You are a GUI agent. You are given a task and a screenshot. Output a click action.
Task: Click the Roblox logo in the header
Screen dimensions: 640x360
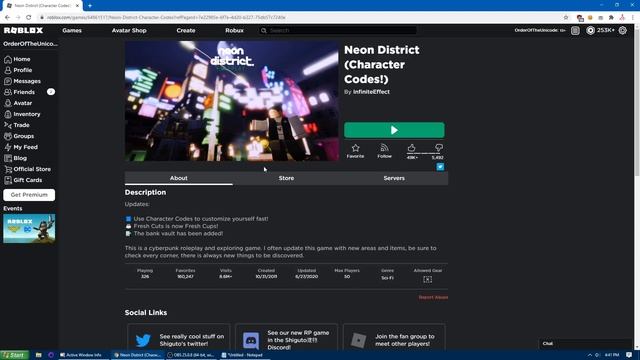click(23, 30)
